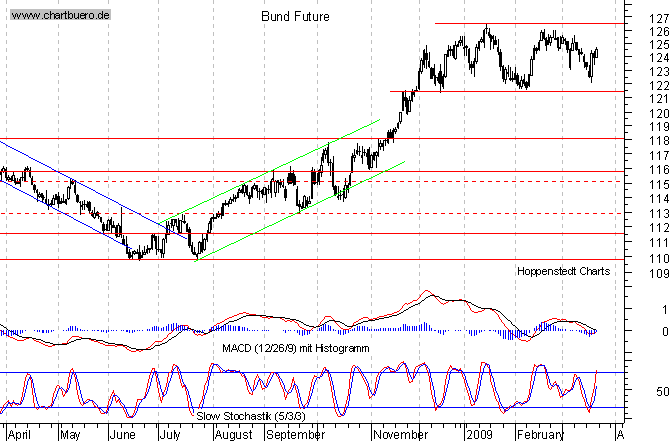The image size is (672, 441).
Task: Click price axis value 127
Action: click(659, 19)
